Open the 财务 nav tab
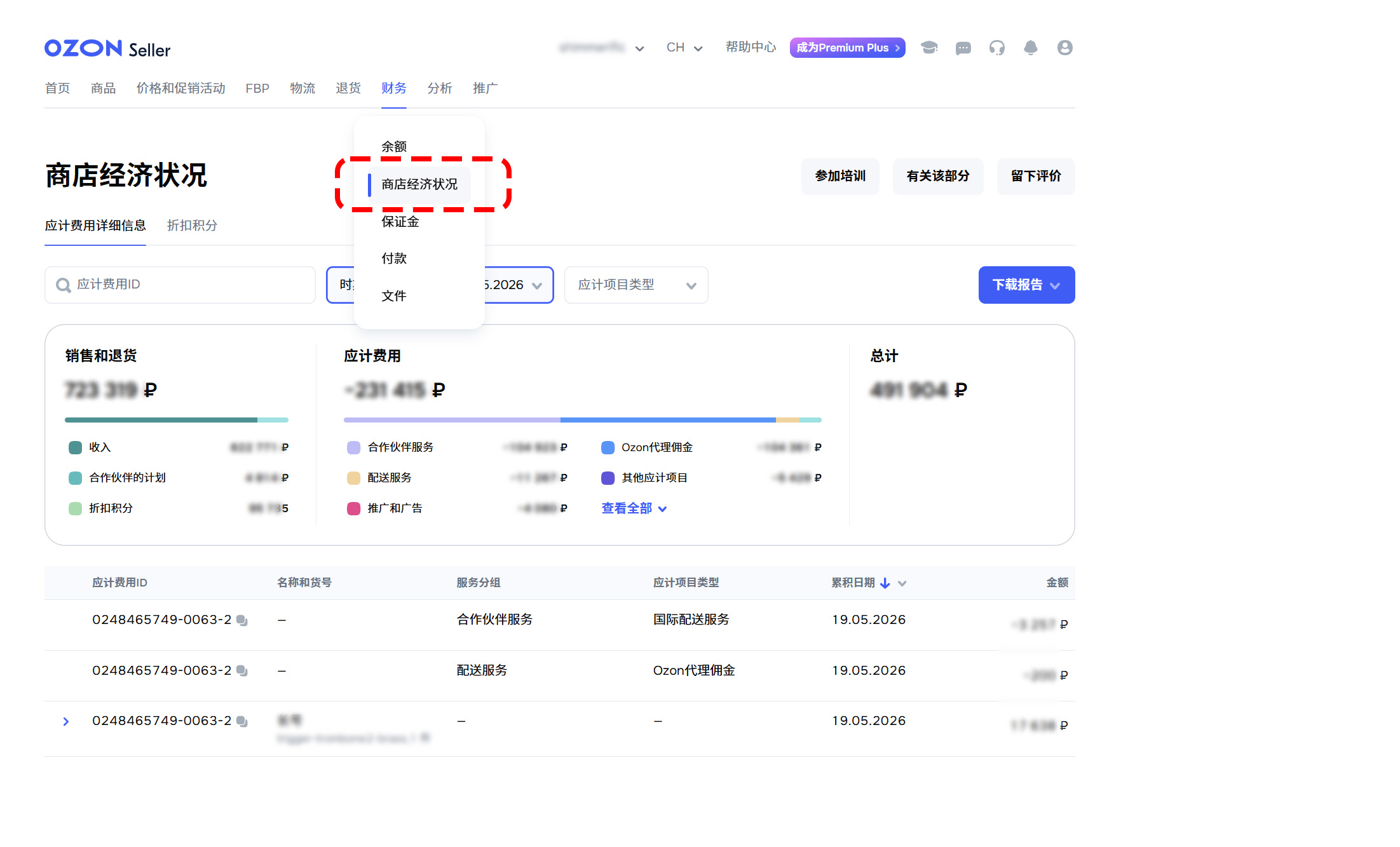This screenshot has height=847, width=1400. pos(394,88)
